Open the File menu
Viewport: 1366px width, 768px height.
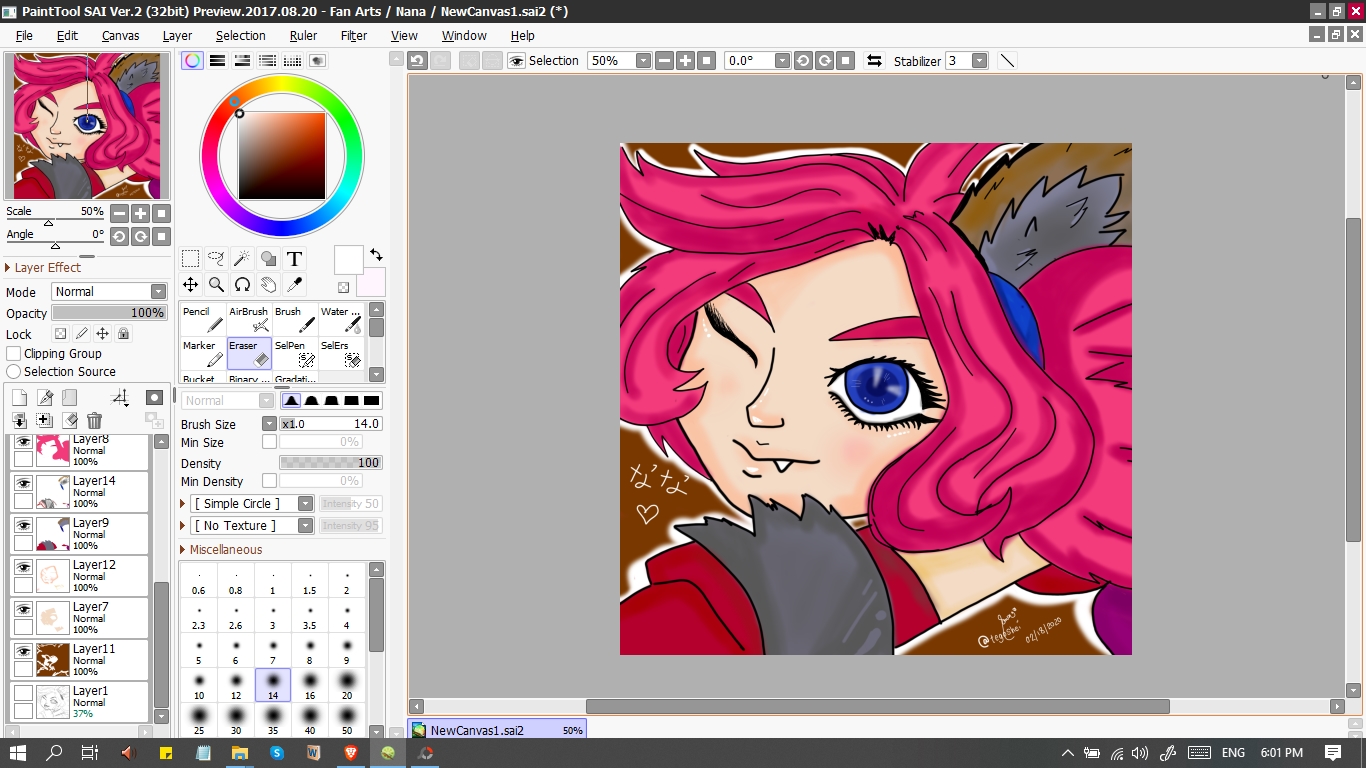(x=24, y=35)
